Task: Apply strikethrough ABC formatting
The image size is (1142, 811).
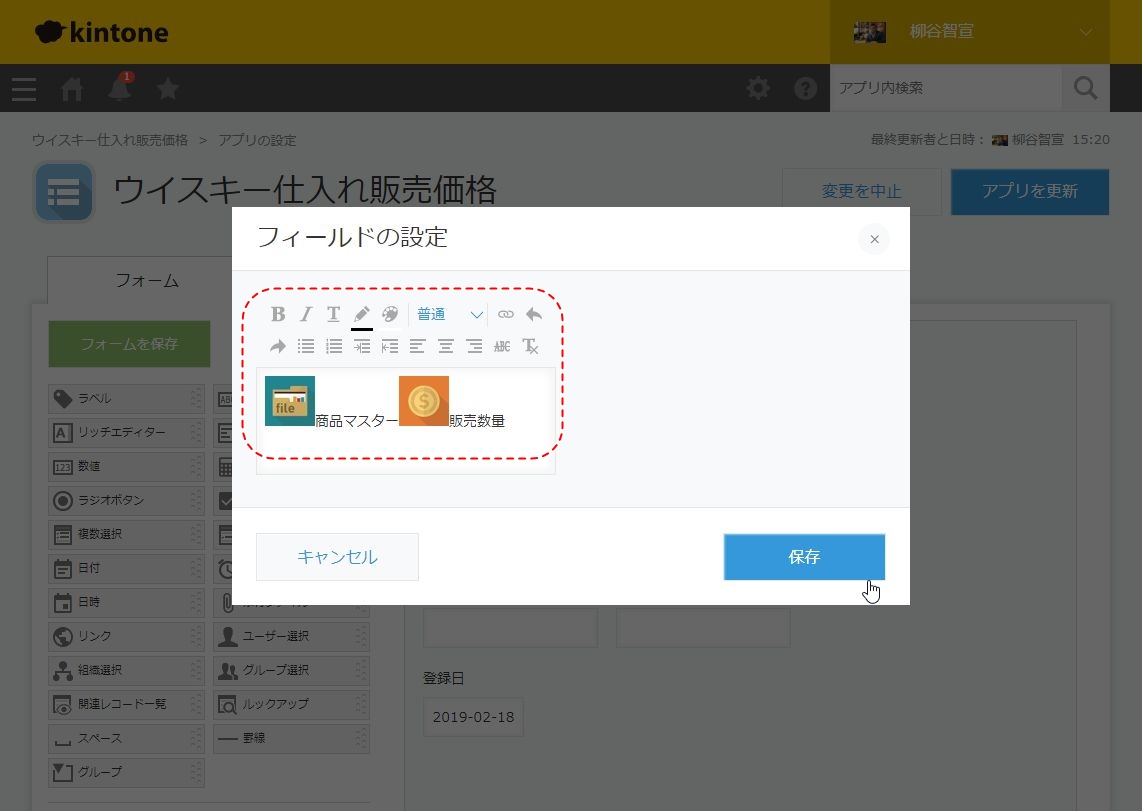Action: click(502, 346)
